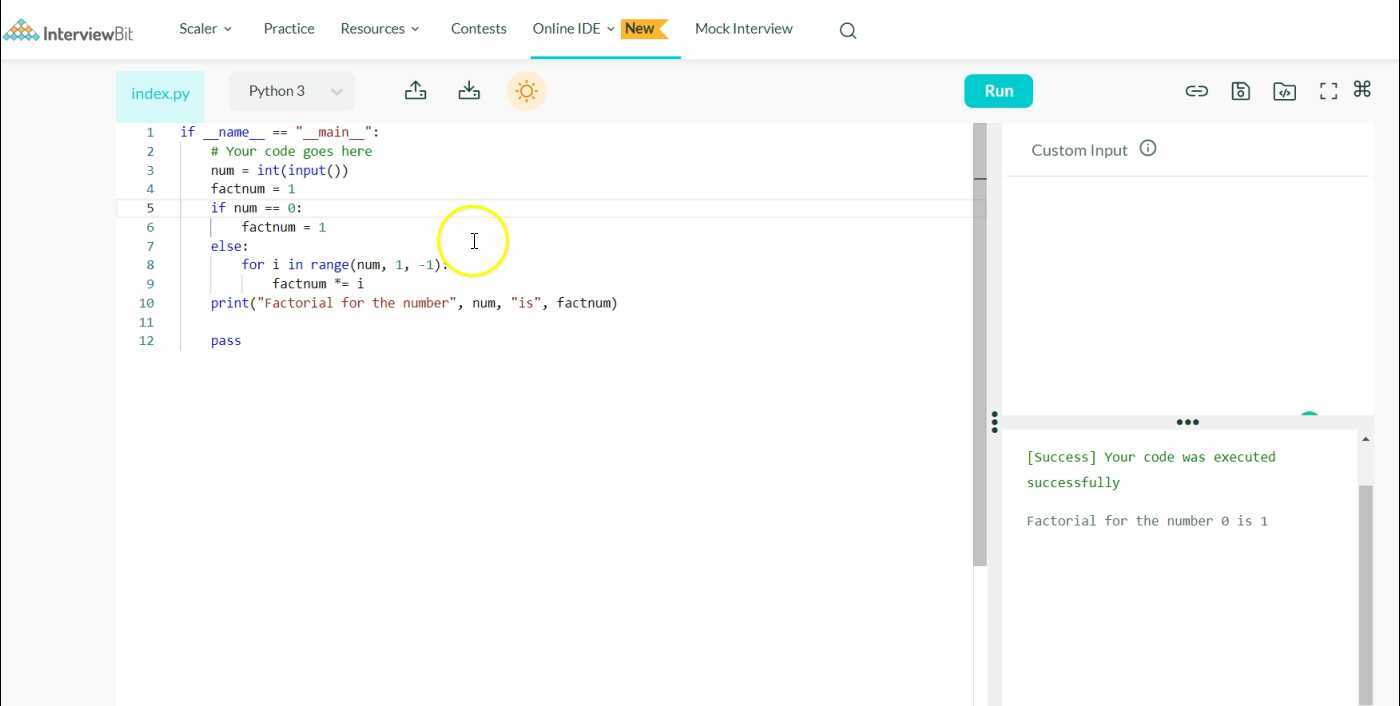Screen dimensions: 1400x706
Task: Click the Custom Input label
Action: (1079, 150)
